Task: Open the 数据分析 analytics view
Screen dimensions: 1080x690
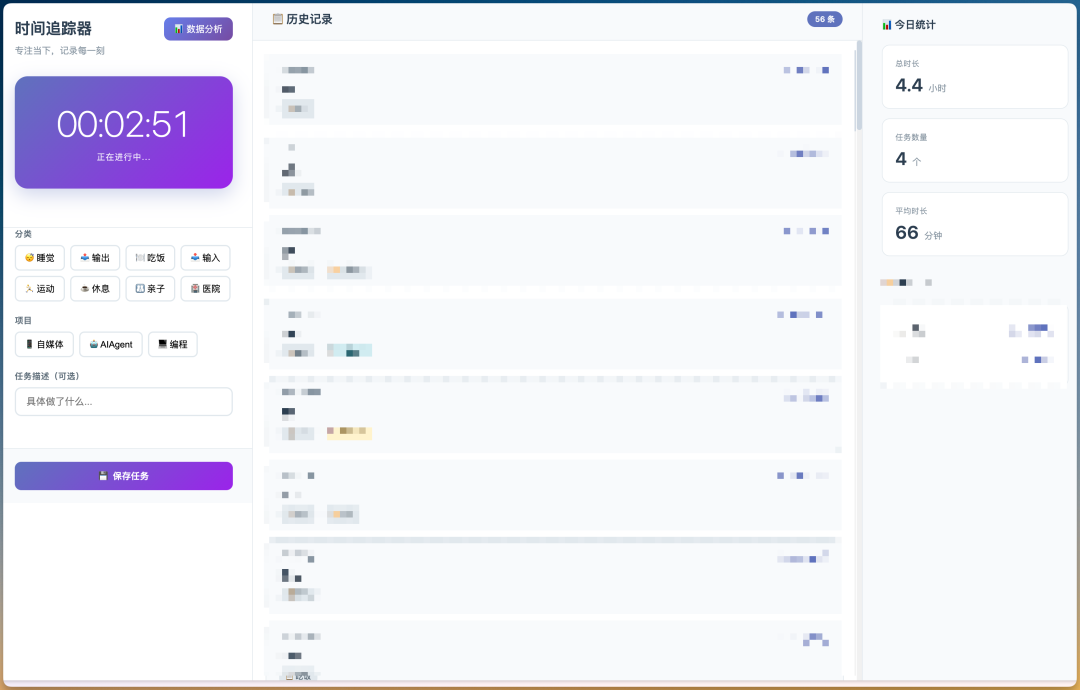Action: [198, 29]
